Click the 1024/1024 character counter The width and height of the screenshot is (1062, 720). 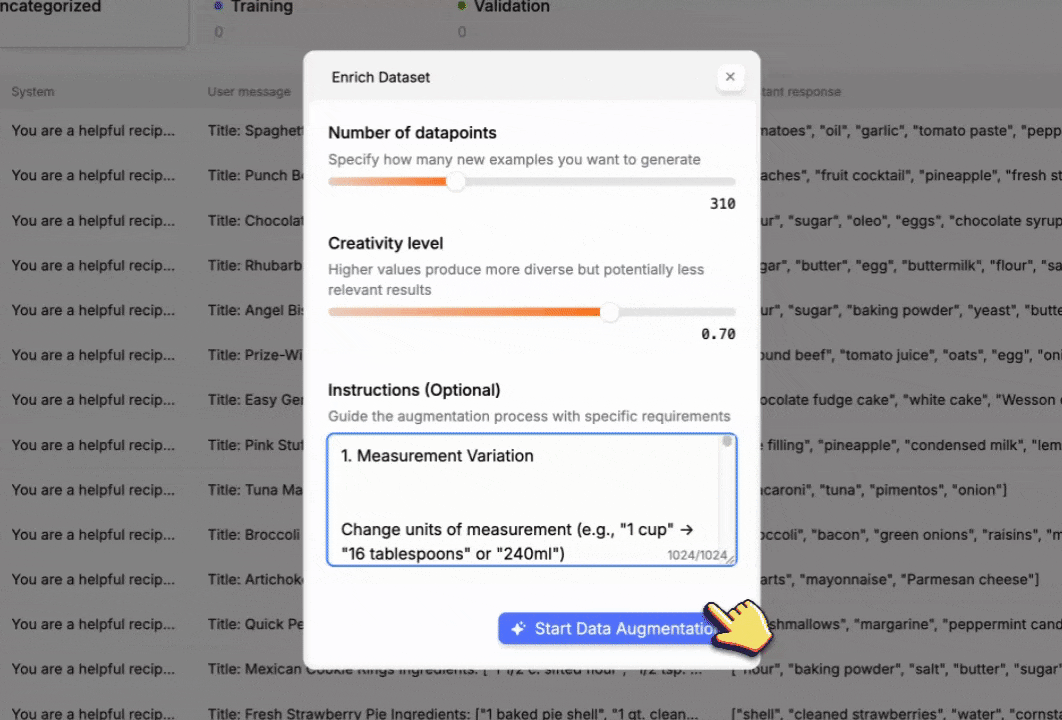697,555
